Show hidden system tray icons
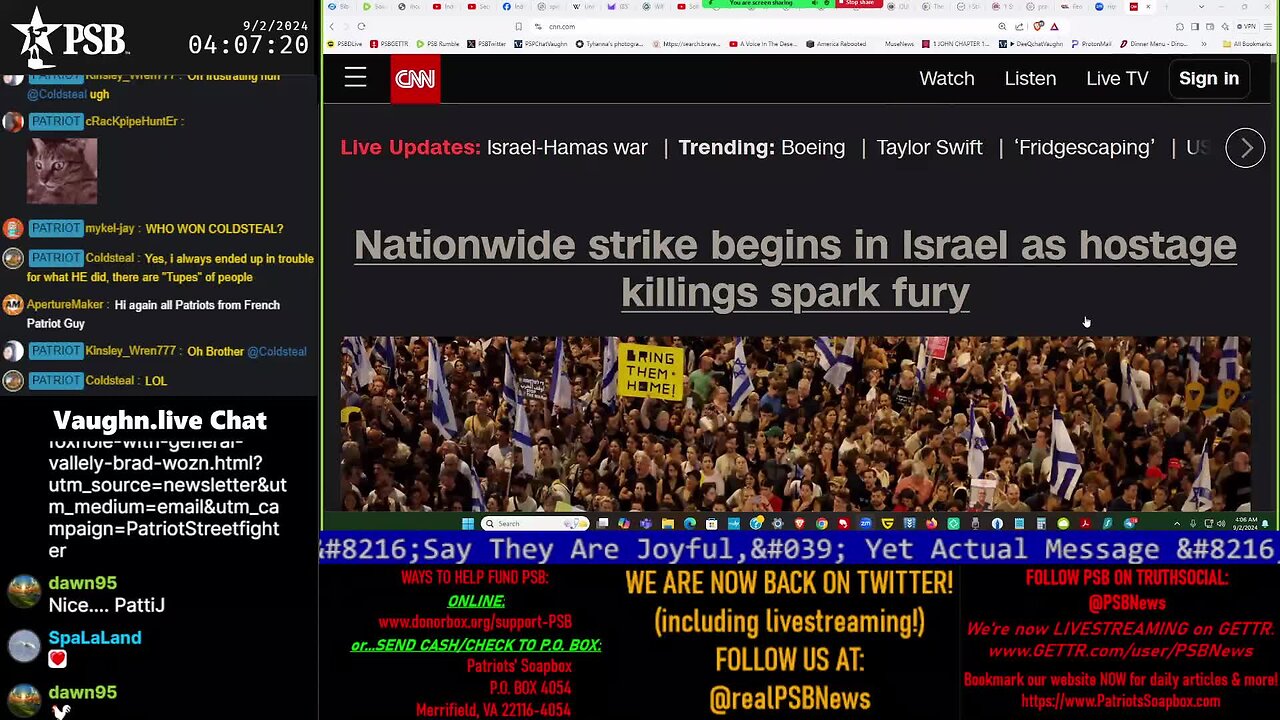This screenshot has width=1280, height=720. (1177, 524)
